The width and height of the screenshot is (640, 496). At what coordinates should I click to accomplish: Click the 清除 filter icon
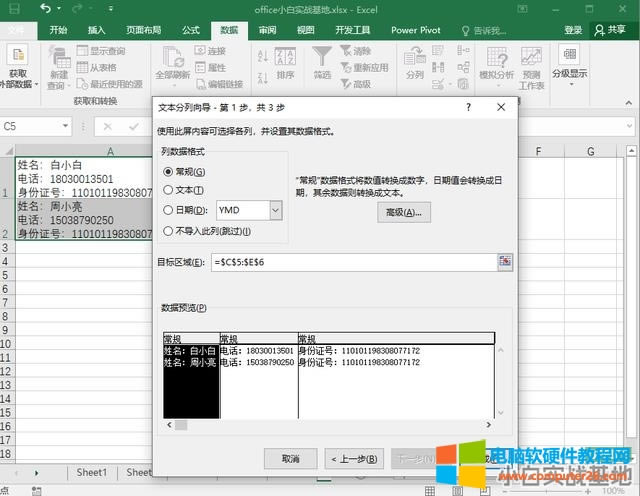(x=346, y=51)
